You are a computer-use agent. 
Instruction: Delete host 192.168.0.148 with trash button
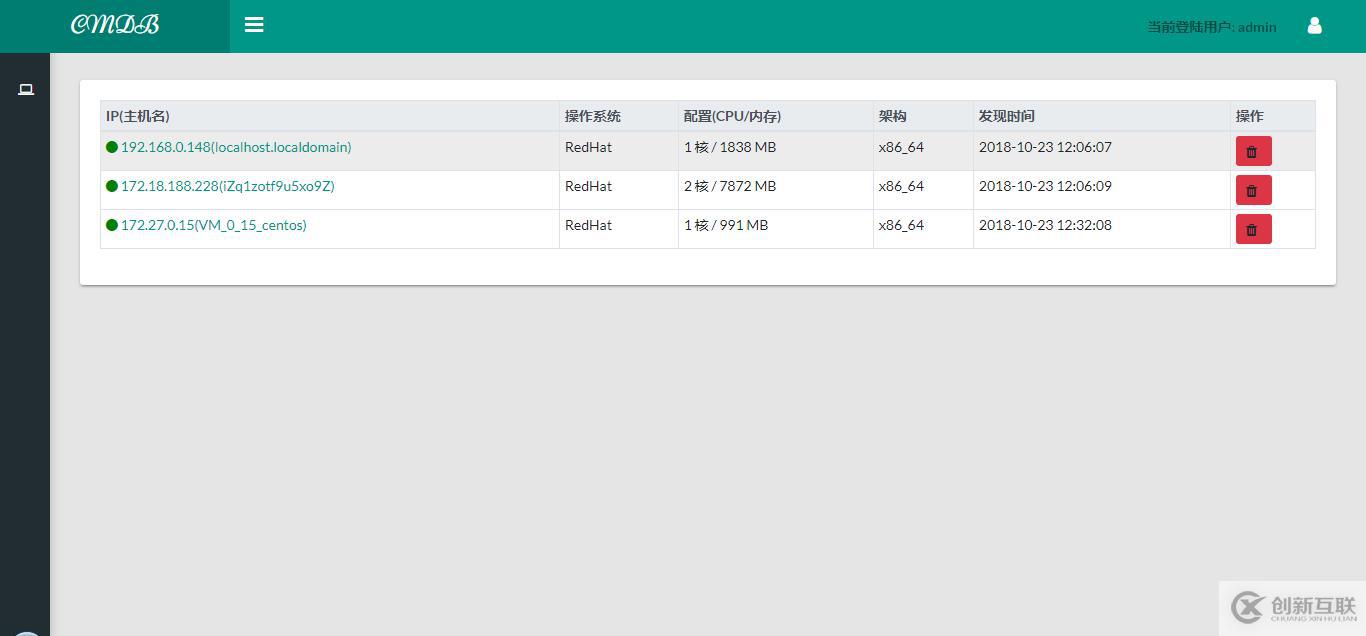[1252, 151]
